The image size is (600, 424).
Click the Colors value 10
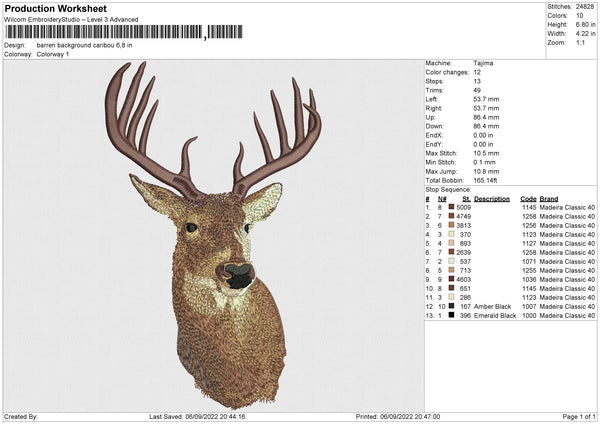[x=579, y=16]
